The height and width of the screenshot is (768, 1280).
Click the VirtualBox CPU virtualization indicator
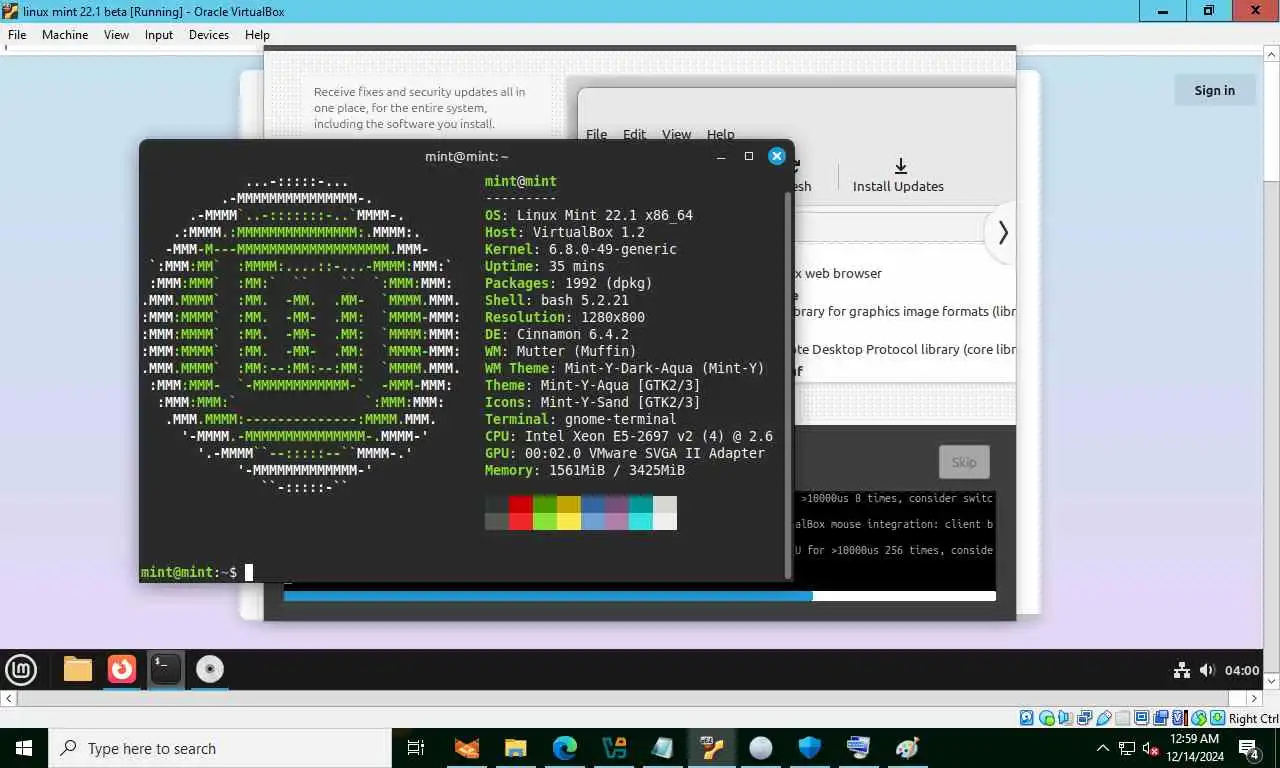[1180, 718]
